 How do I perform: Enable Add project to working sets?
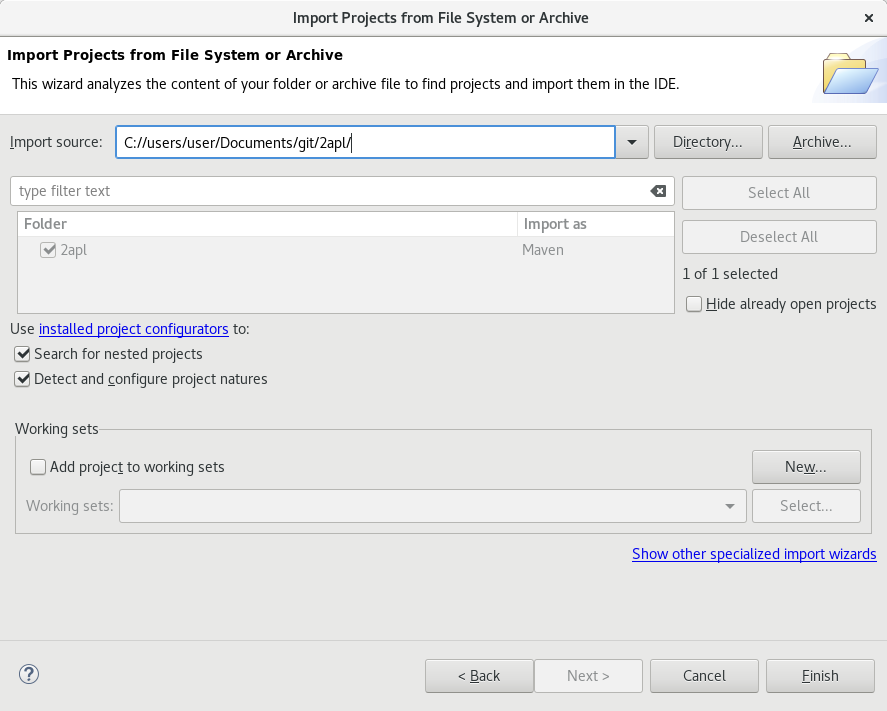[37, 466]
